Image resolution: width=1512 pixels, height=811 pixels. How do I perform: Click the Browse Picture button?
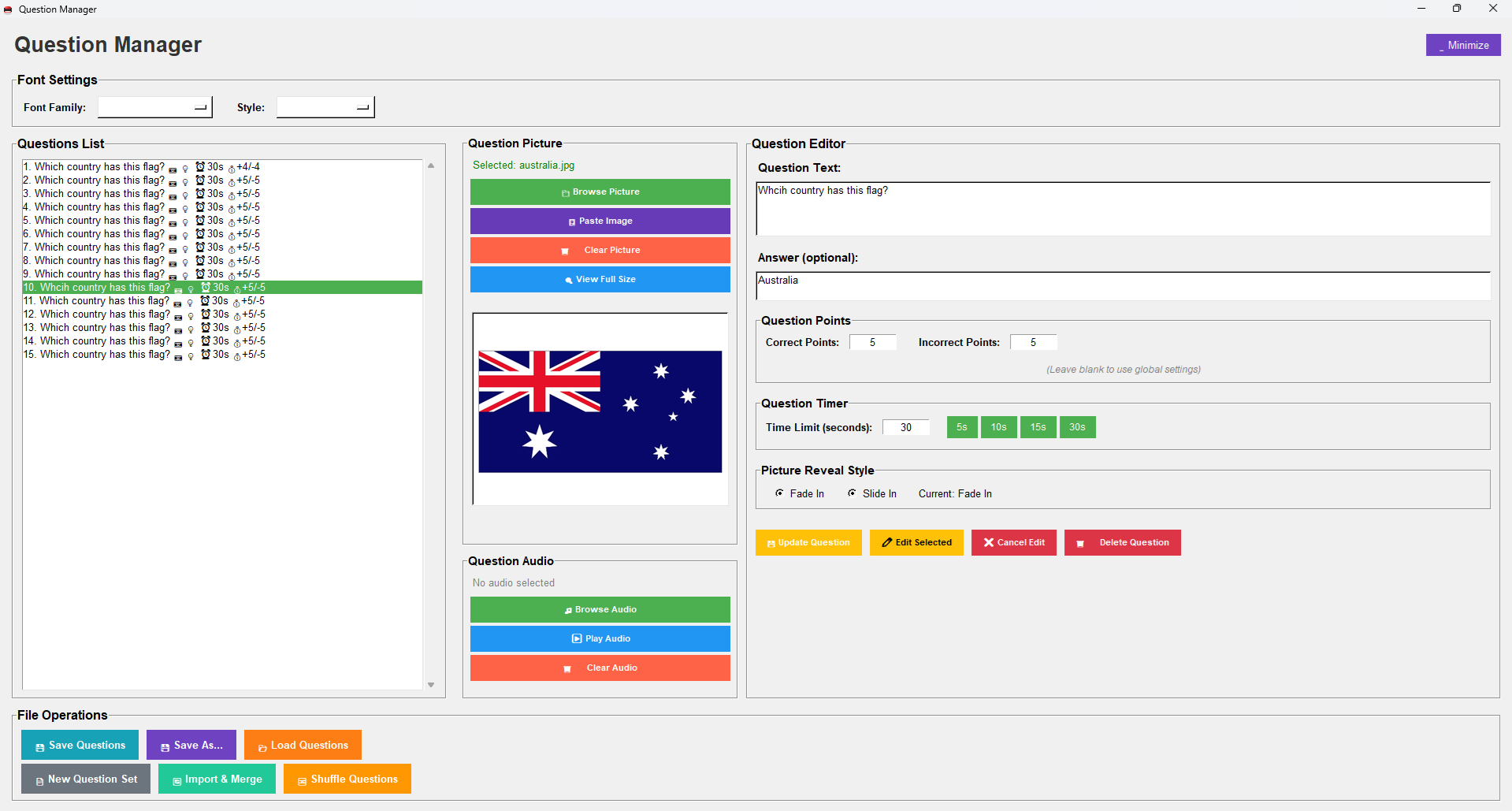pyautogui.click(x=600, y=192)
